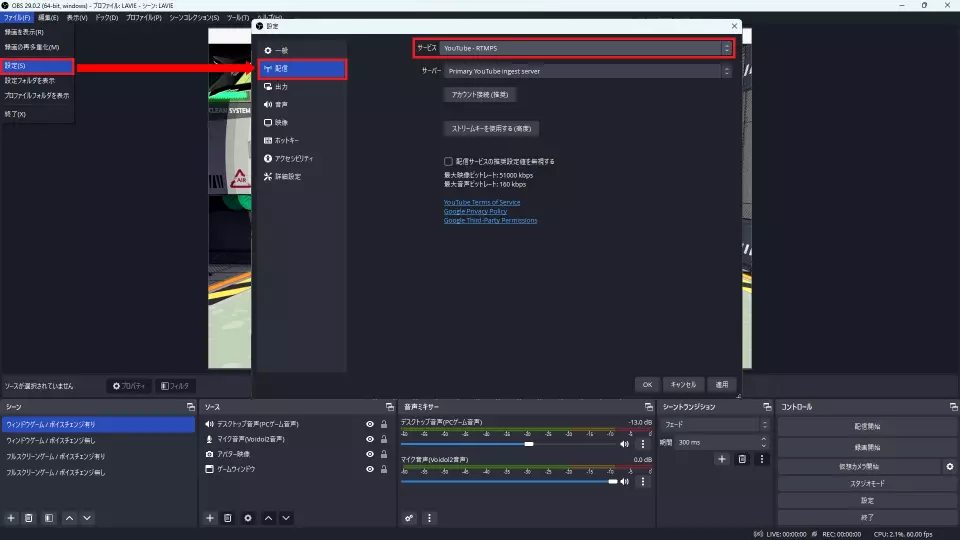The width and height of the screenshot is (960, 540).
Task: Toggle lock on デスクトップ音声 source
Action: (384, 424)
